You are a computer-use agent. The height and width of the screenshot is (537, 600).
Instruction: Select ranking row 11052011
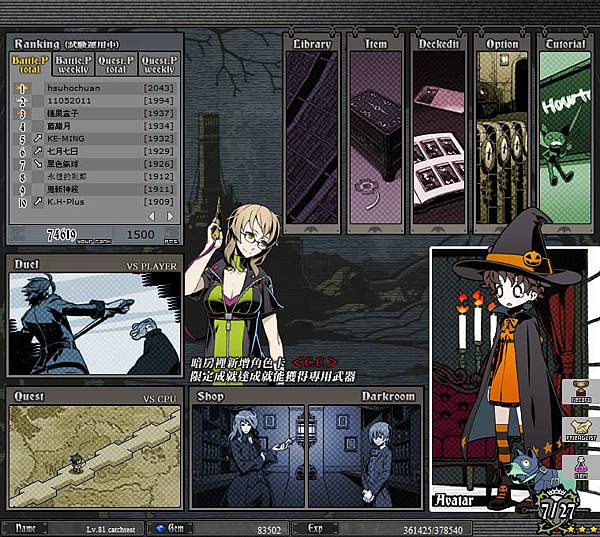[95, 101]
